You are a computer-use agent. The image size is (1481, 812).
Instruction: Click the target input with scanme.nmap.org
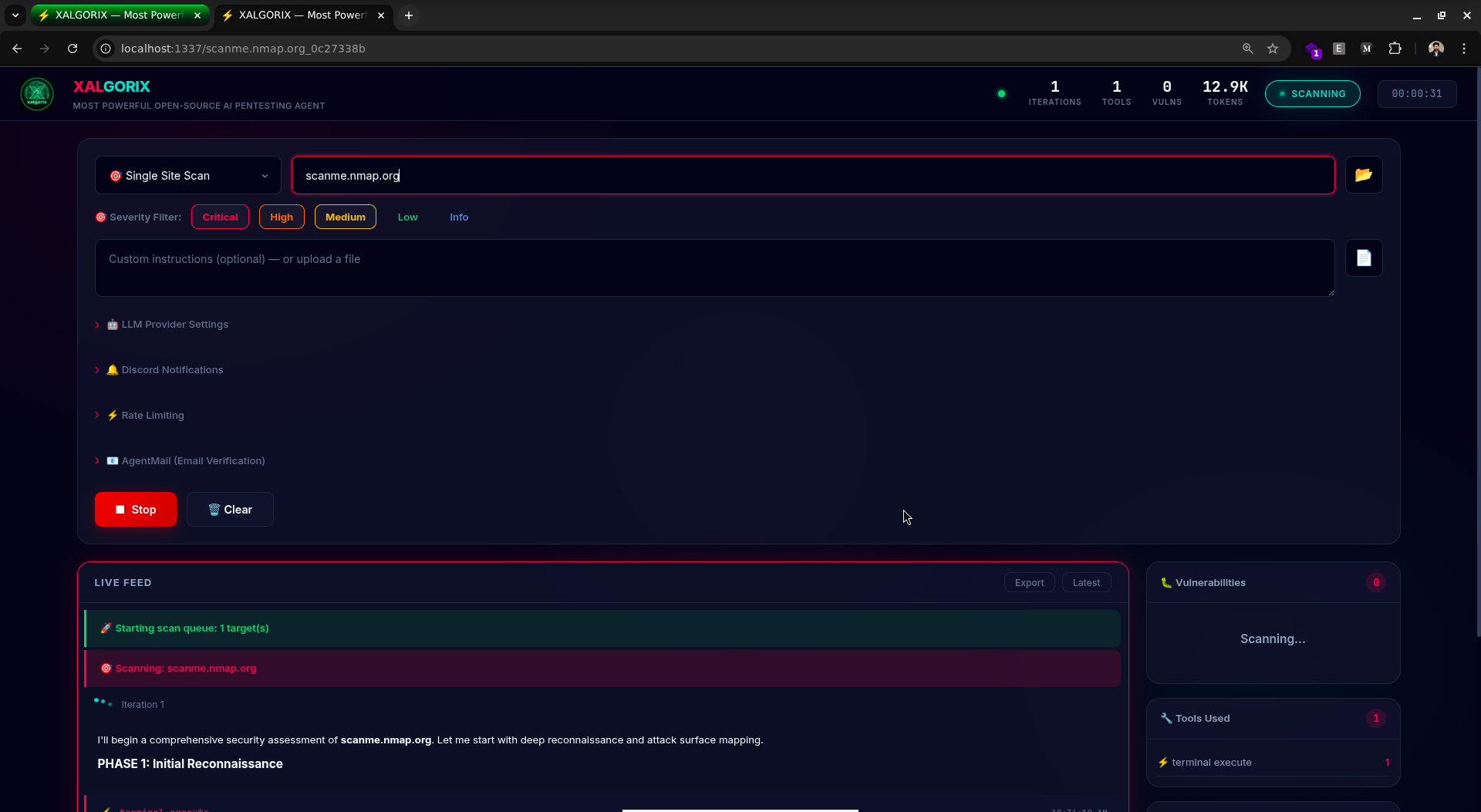[x=813, y=176]
